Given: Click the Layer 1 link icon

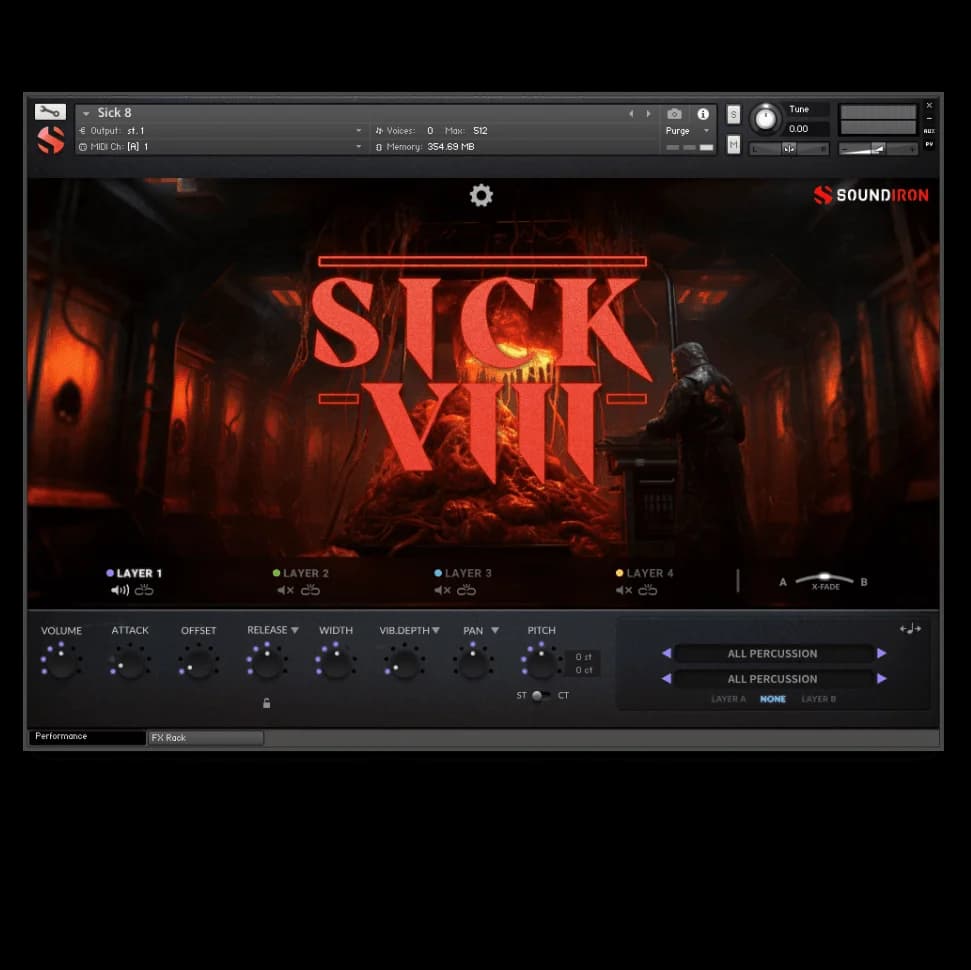Looking at the screenshot, I should [145, 591].
